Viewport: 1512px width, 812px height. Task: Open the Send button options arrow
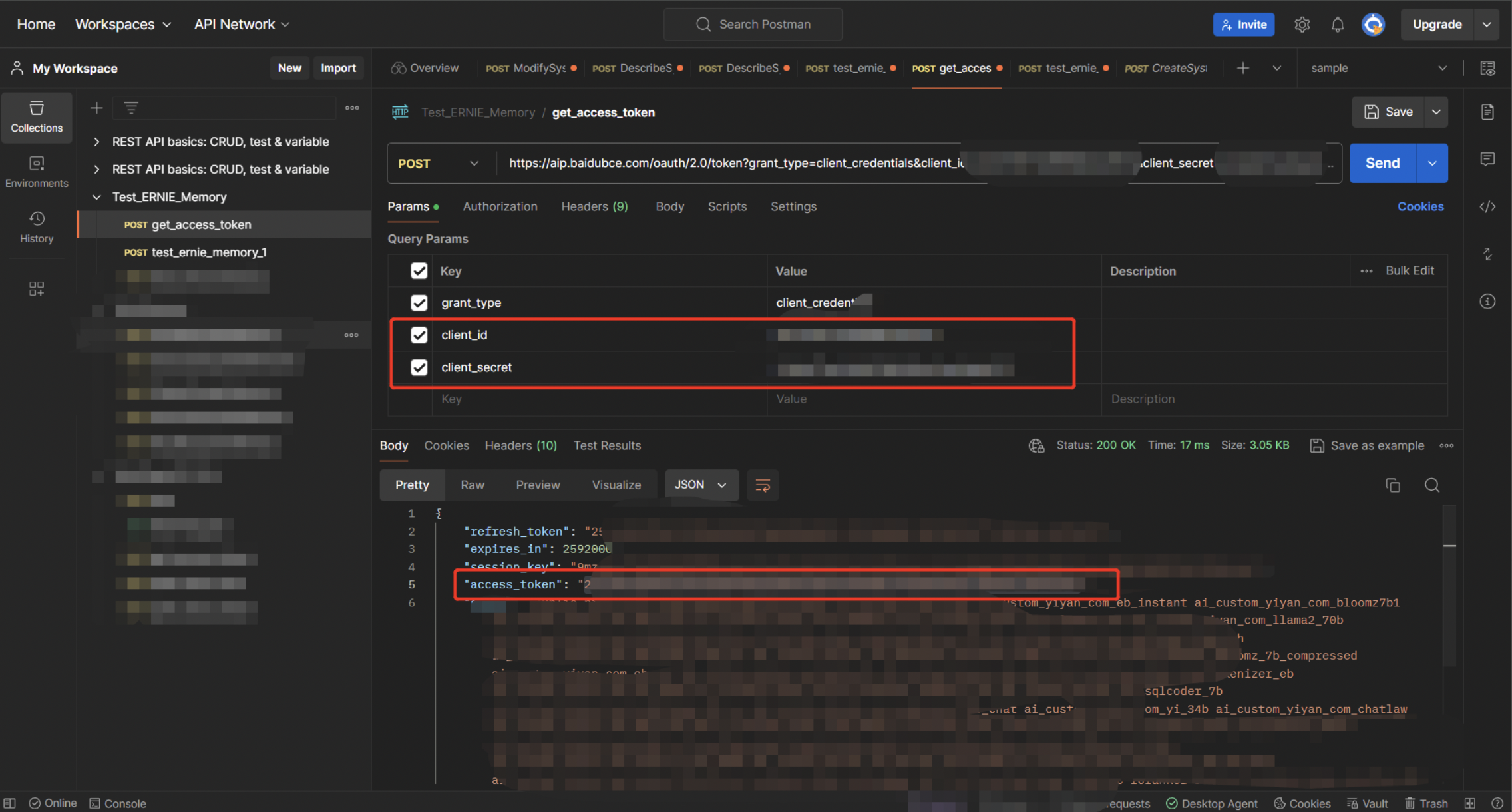coord(1432,163)
